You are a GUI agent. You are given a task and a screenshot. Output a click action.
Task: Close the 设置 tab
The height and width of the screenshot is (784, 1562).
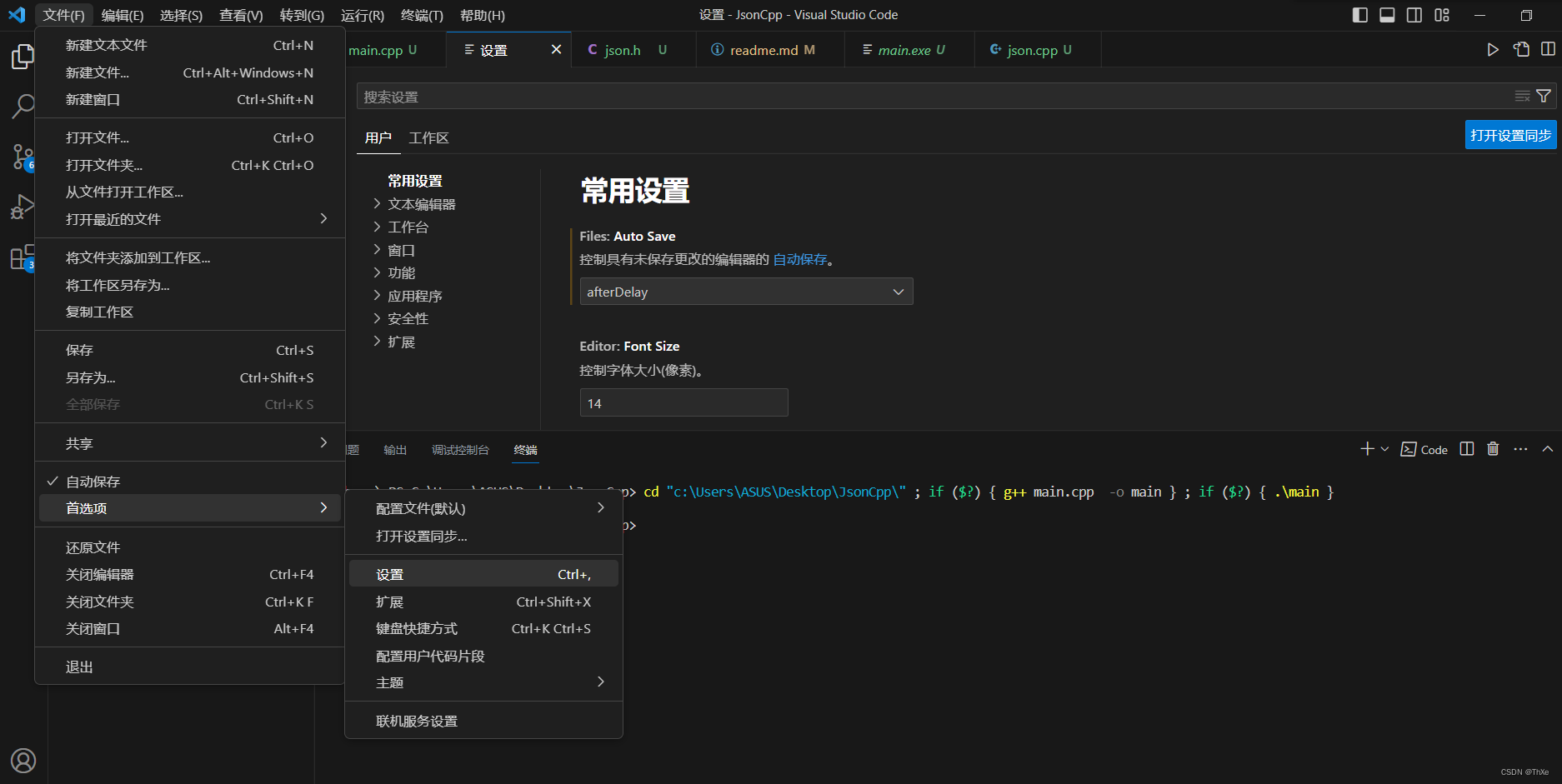click(x=556, y=50)
